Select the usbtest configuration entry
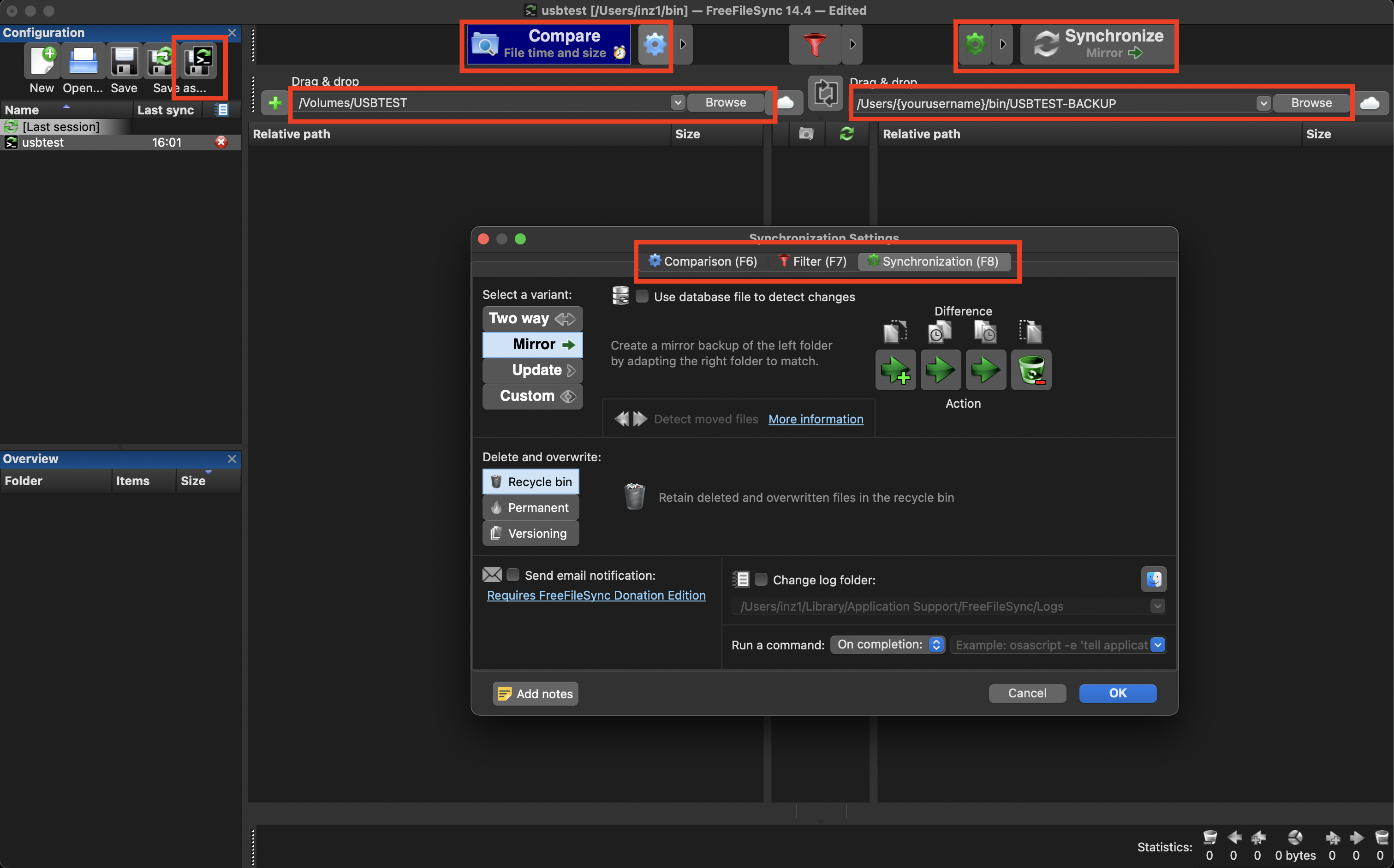 click(x=43, y=143)
